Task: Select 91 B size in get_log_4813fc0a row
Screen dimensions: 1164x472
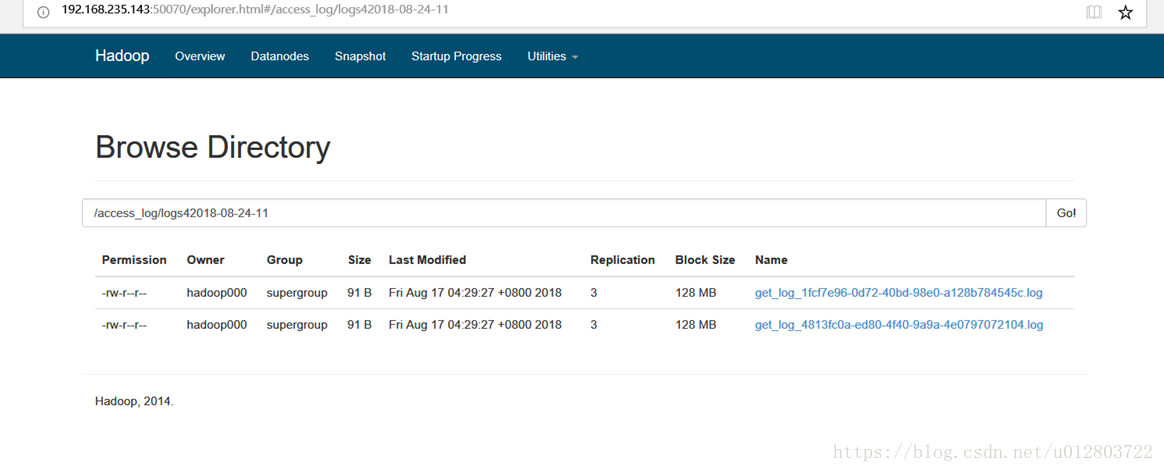Action: pyautogui.click(x=359, y=325)
